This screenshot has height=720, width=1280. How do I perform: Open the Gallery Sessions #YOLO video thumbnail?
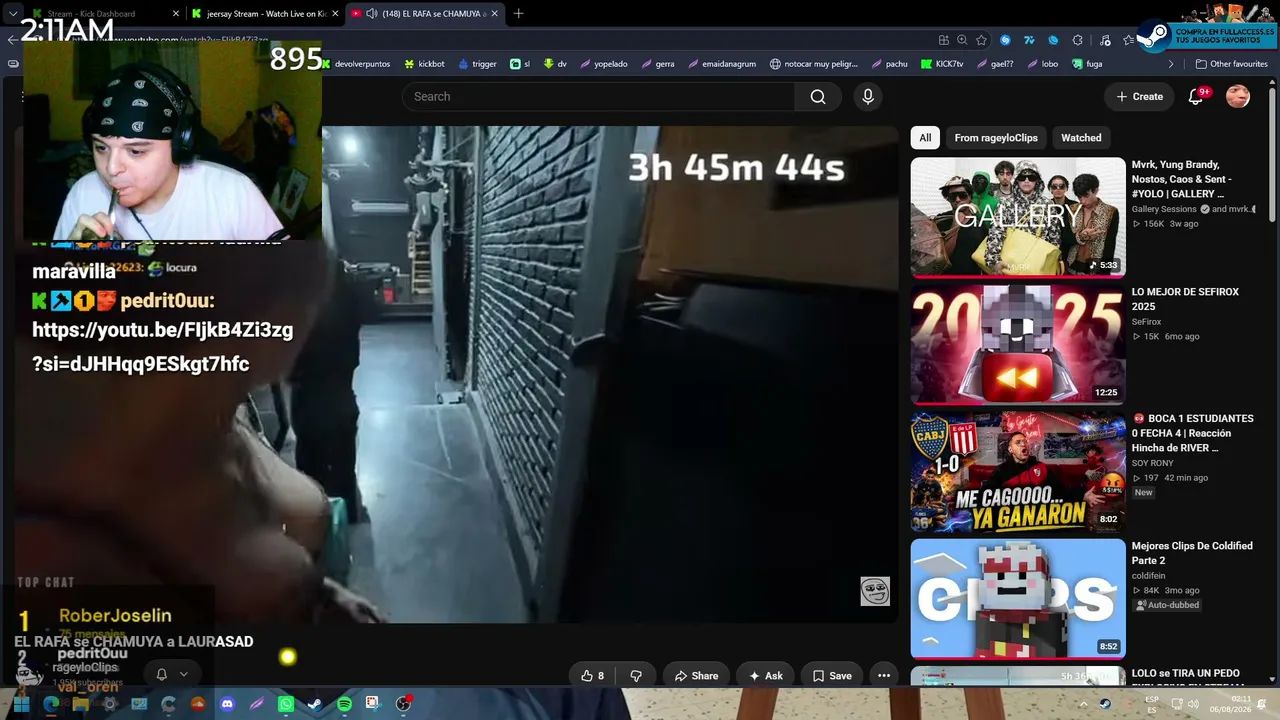point(1018,217)
